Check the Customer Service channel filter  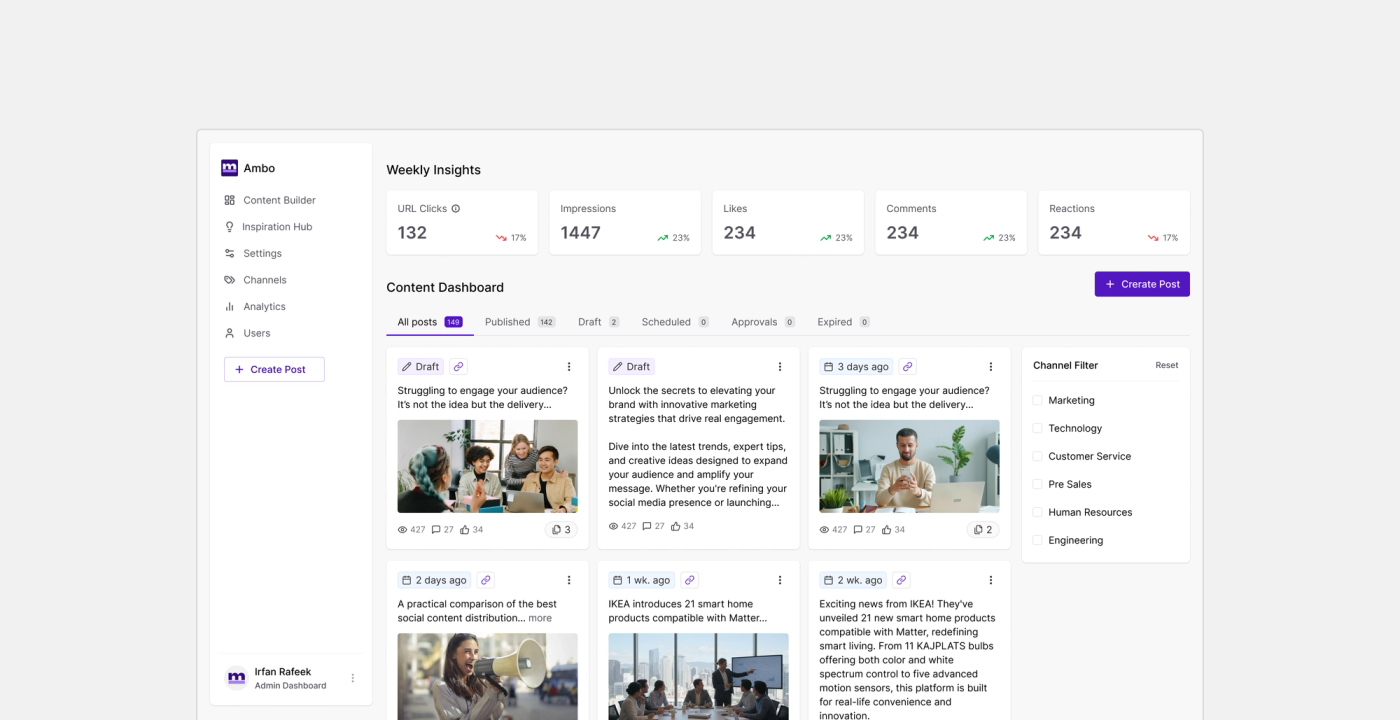1038,456
